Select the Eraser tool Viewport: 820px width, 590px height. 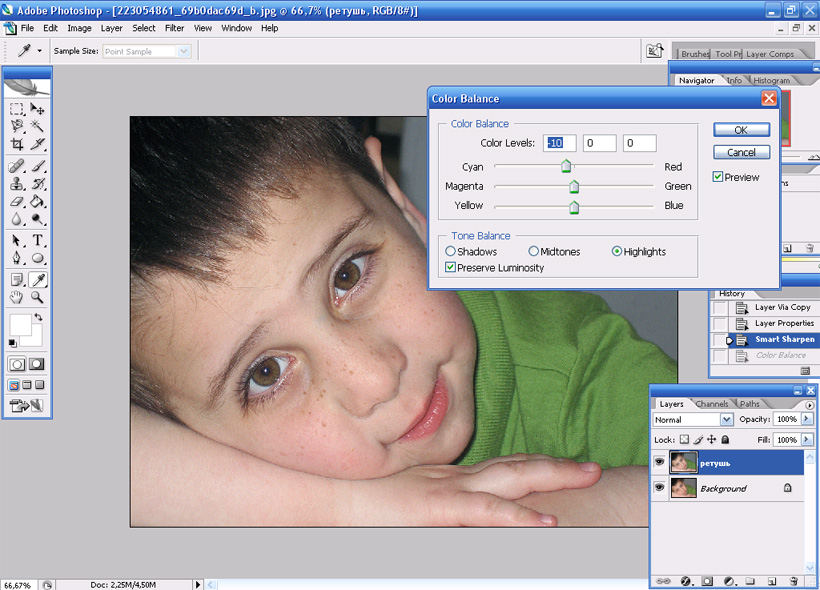17,201
